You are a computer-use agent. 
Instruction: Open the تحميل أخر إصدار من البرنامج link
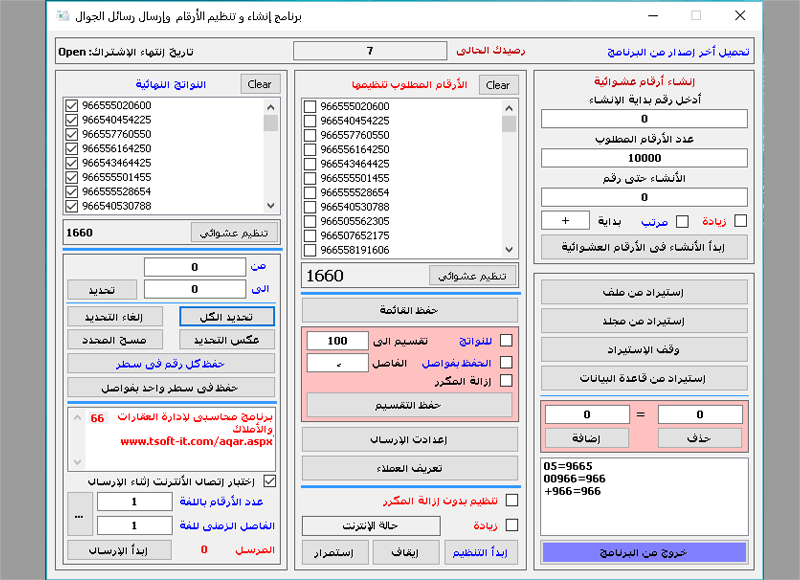678,52
